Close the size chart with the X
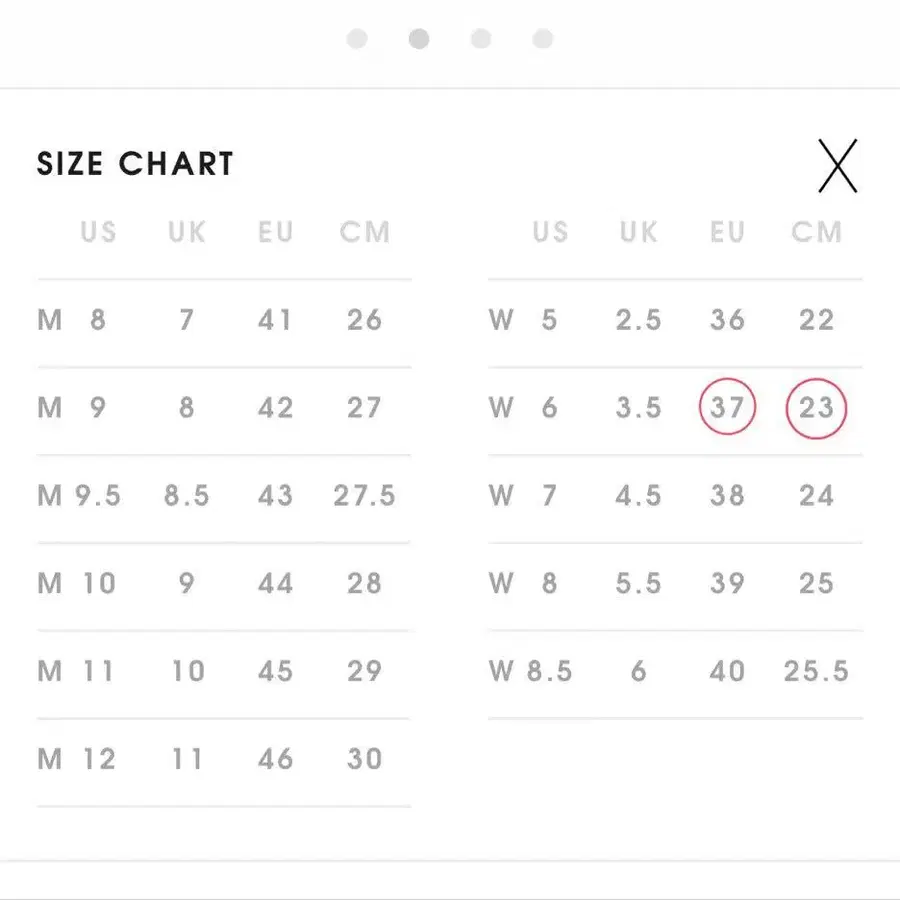This screenshot has width=900, height=900. (x=837, y=166)
